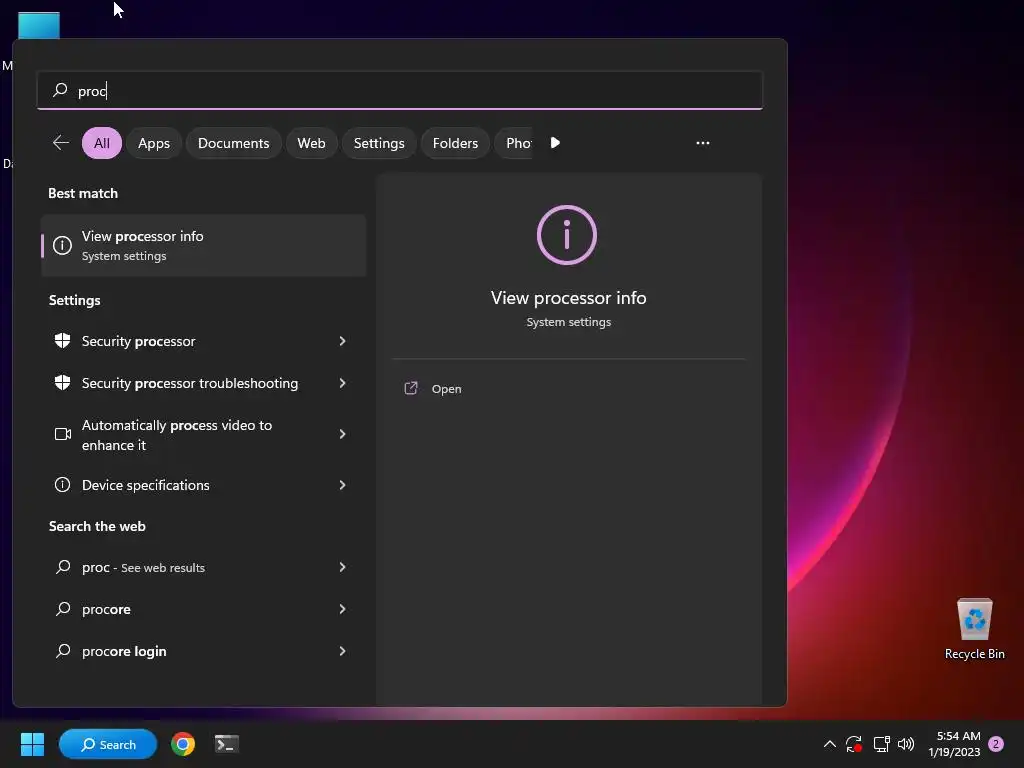Show more filter tabs with play arrow
1024x768 pixels.
(x=555, y=143)
